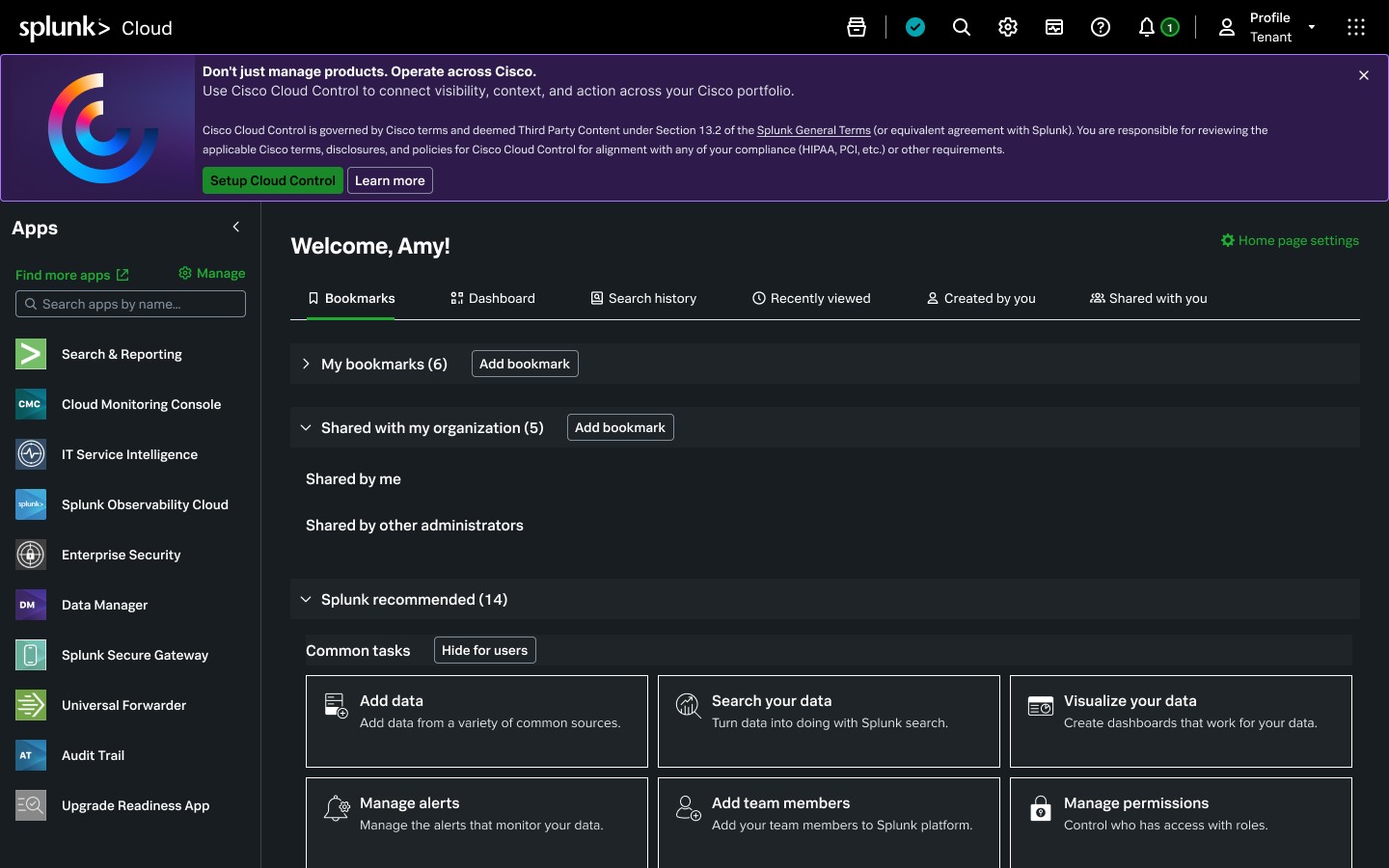Click the search magnifier in the top bar
This screenshot has height=868, width=1389.
click(962, 27)
